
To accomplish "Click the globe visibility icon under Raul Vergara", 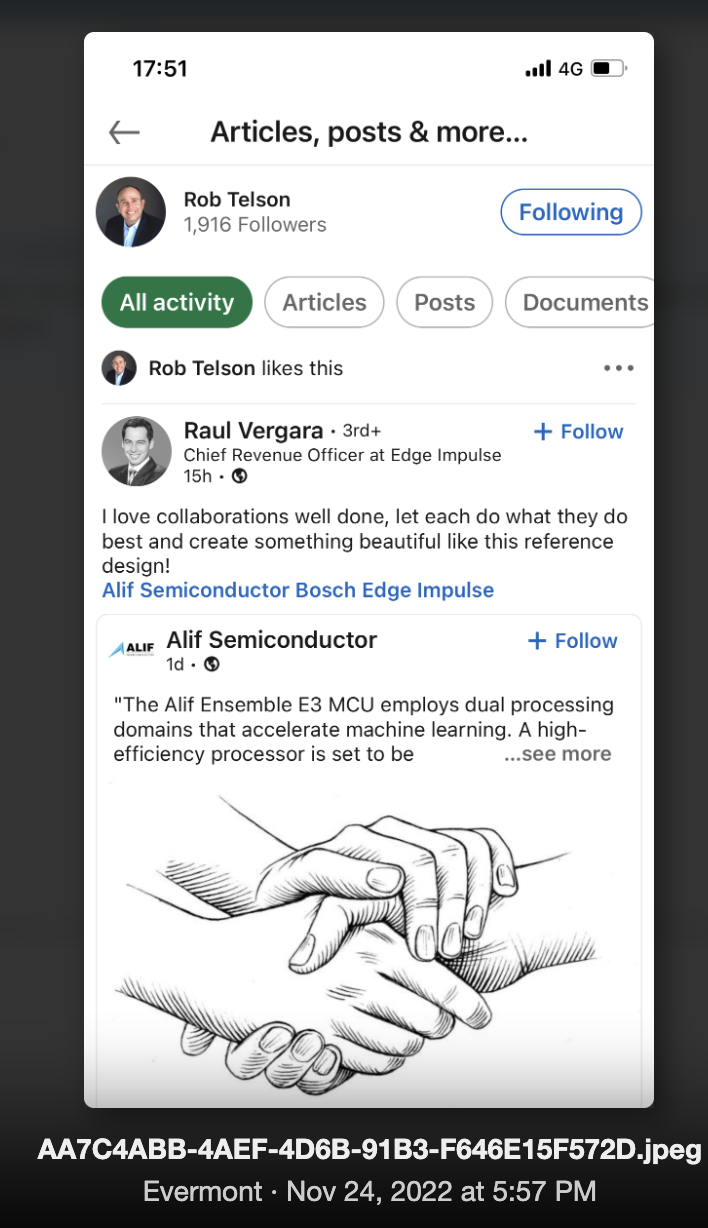I will pos(239,476).
